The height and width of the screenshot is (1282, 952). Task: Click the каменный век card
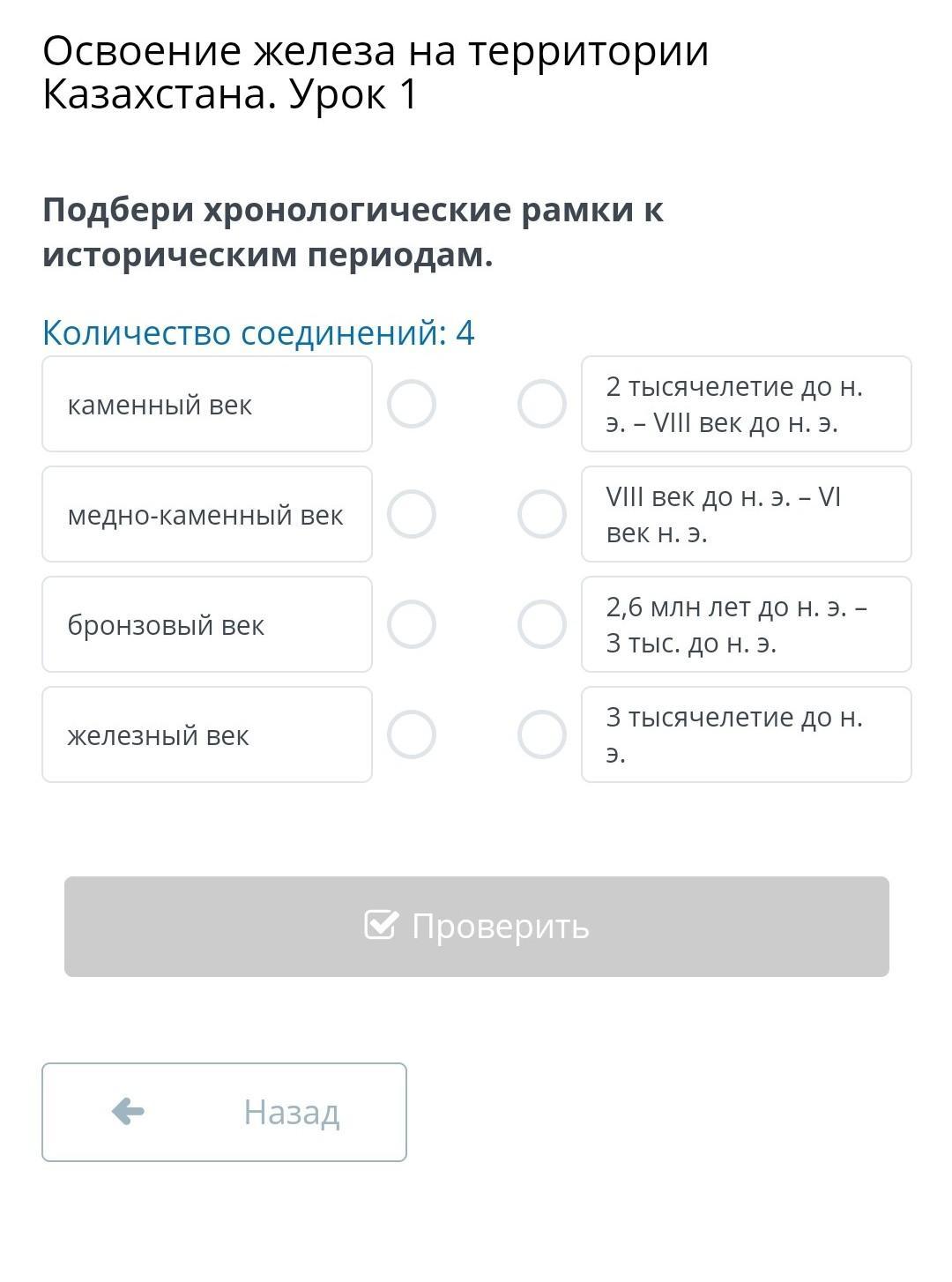coord(207,405)
